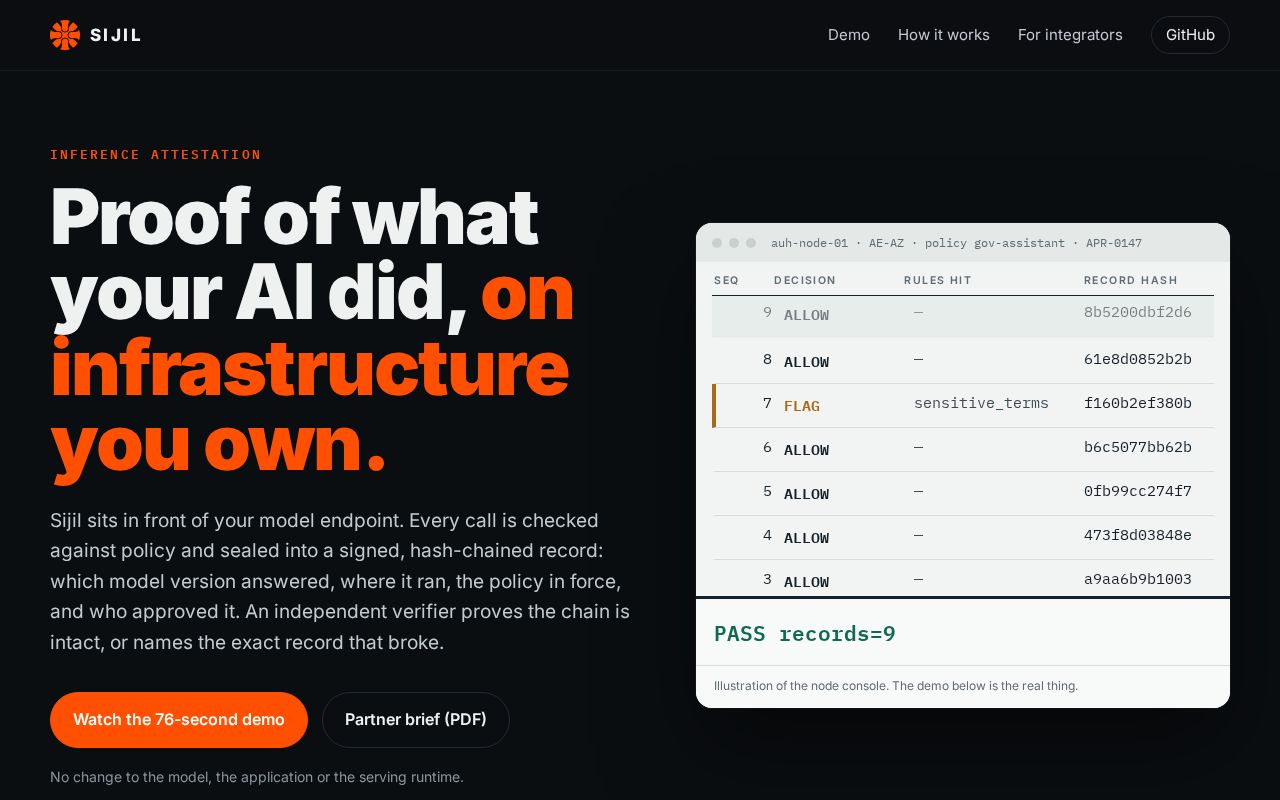This screenshot has width=1280, height=800.
Task: Click record hash b6c5077bb62b
Action: click(1138, 447)
